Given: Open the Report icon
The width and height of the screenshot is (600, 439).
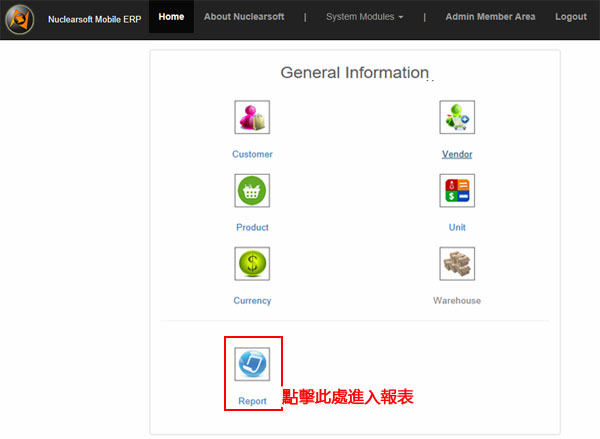Looking at the screenshot, I should pos(252,364).
